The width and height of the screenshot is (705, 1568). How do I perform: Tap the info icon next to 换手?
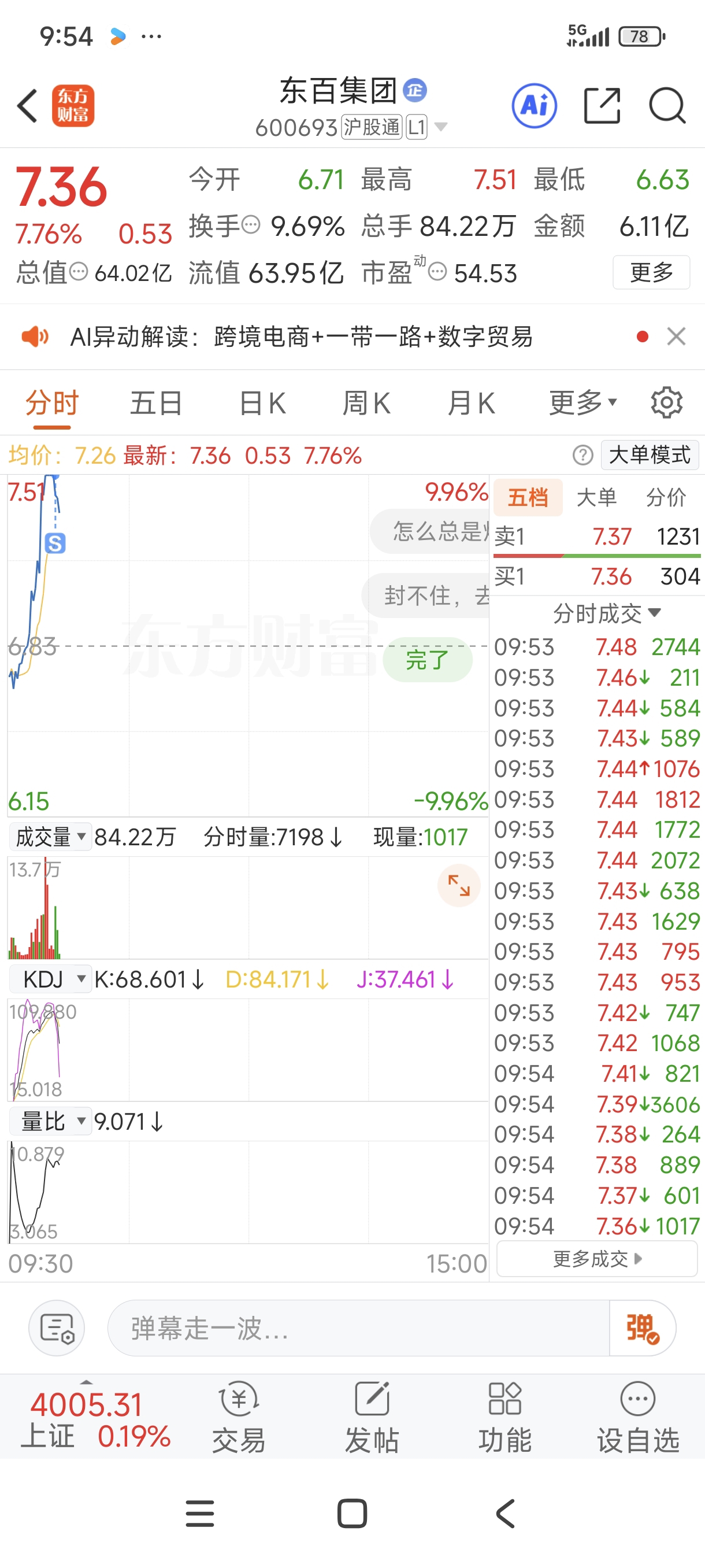[251, 224]
